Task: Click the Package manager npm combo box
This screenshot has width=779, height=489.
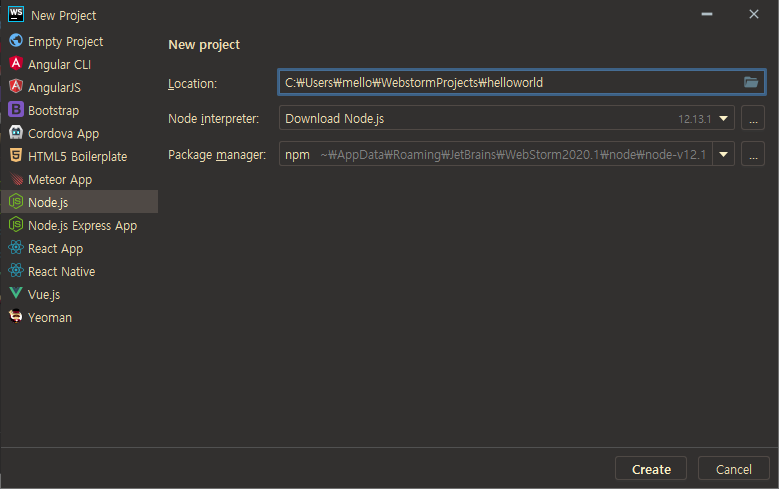Action: (506, 154)
